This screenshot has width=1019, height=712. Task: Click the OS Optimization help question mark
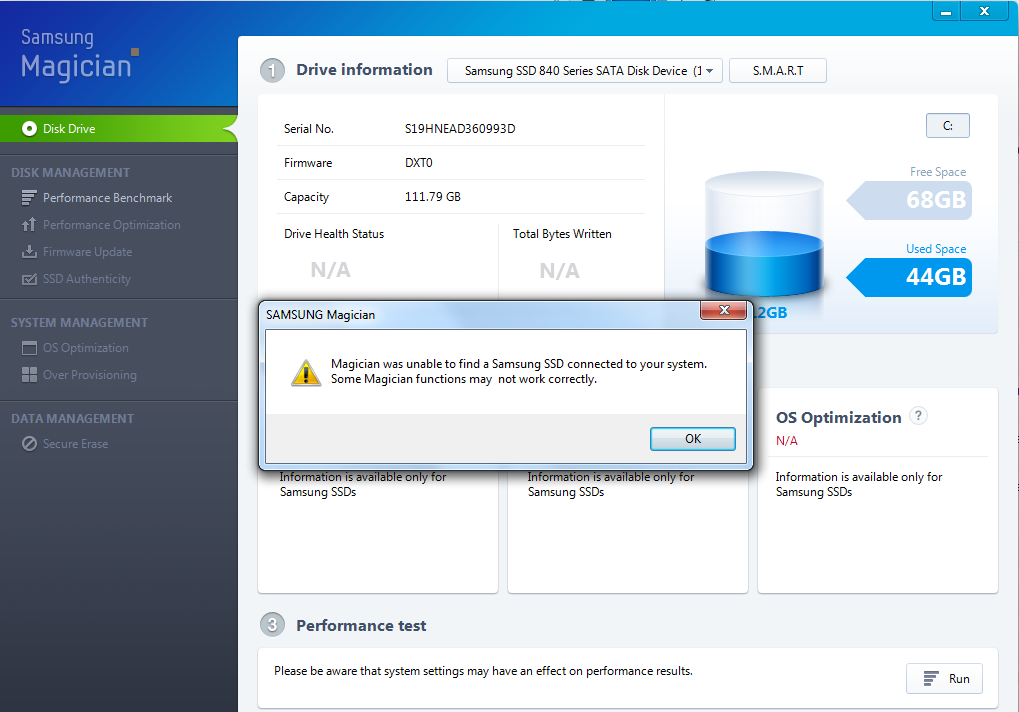click(918, 416)
